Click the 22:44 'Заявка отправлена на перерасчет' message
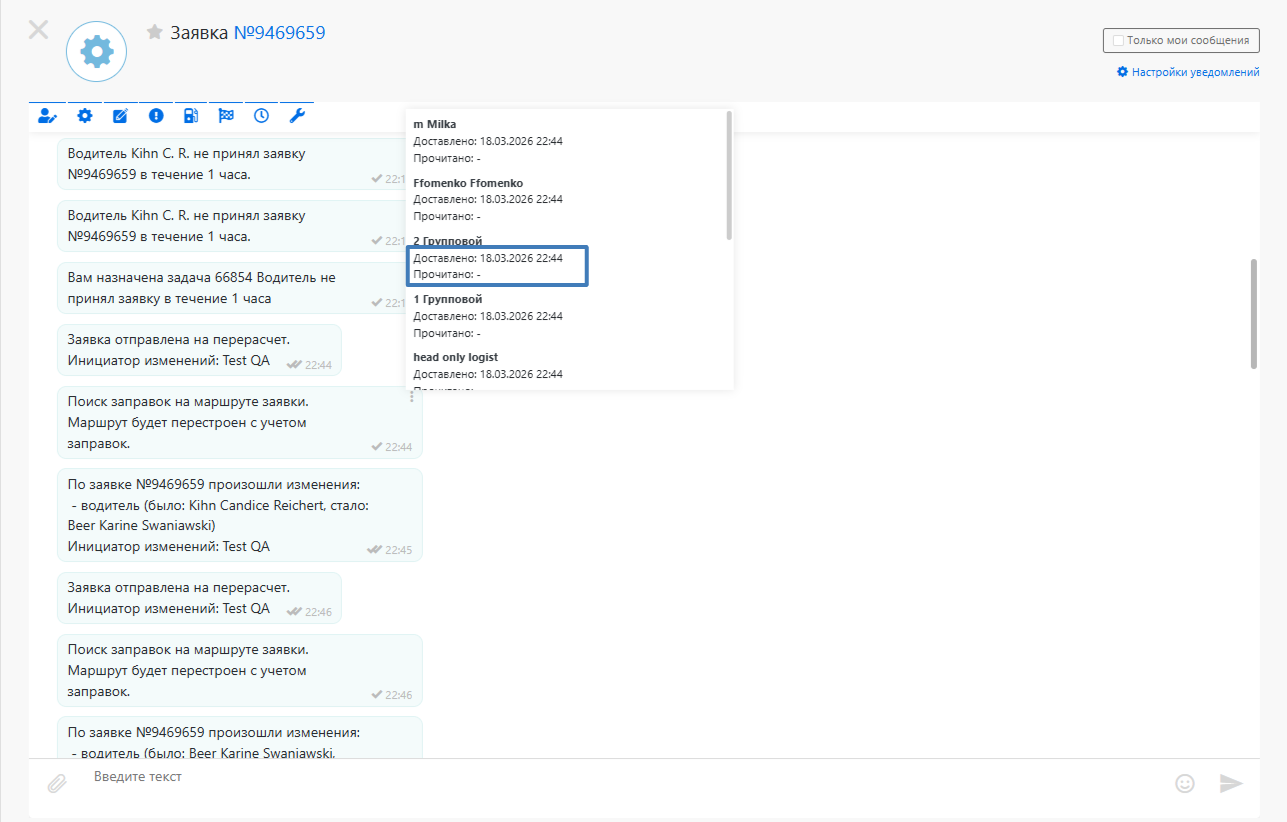This screenshot has height=822, width=1287. 199,350
